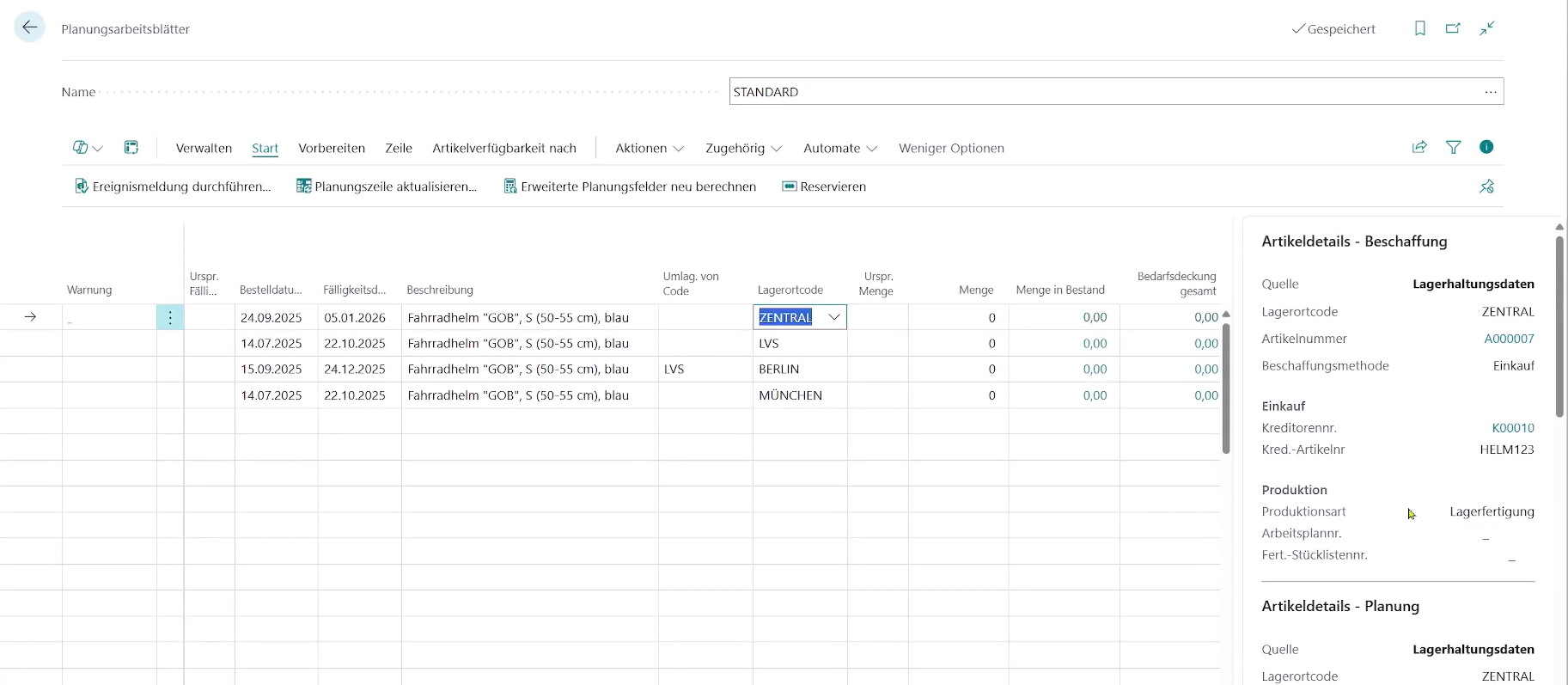1568x685 pixels.
Task: Click Ereignismeldung durchführen button
Action: tap(173, 187)
